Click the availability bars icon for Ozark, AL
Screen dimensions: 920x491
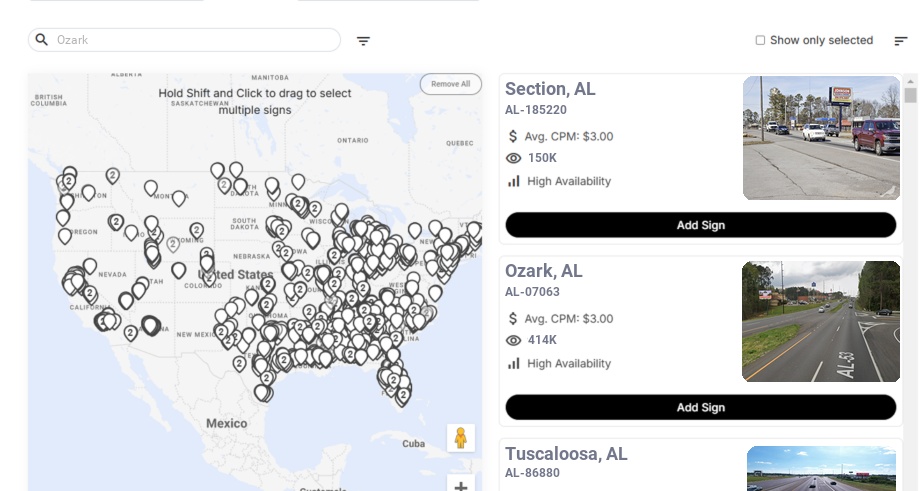click(x=514, y=363)
